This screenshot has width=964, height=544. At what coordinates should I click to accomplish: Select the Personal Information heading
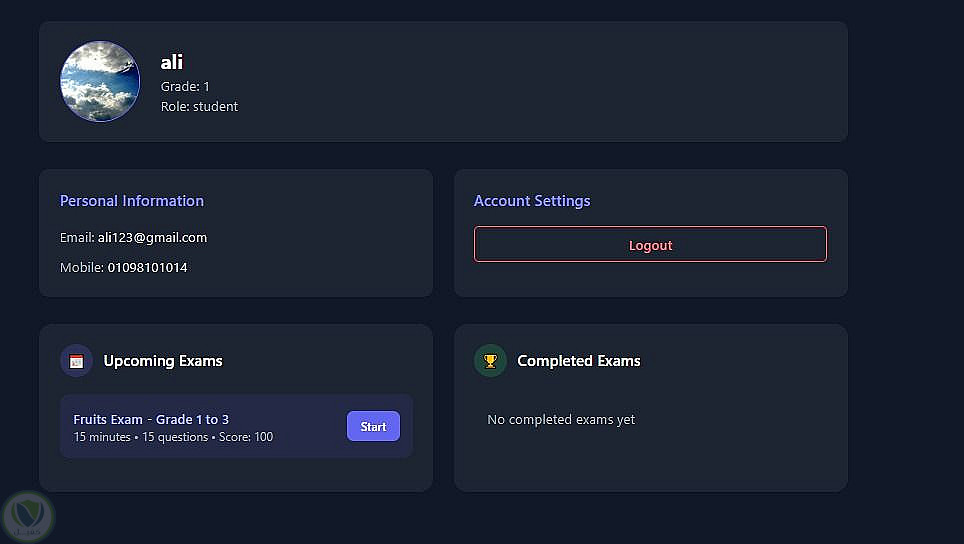(132, 201)
